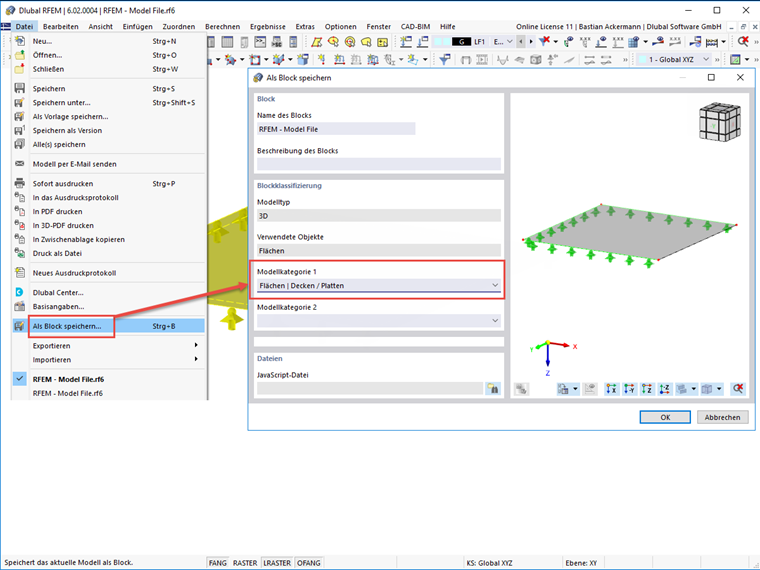The image size is (760, 570).
Task: Open the CAD-BIM menu
Action: (415, 27)
